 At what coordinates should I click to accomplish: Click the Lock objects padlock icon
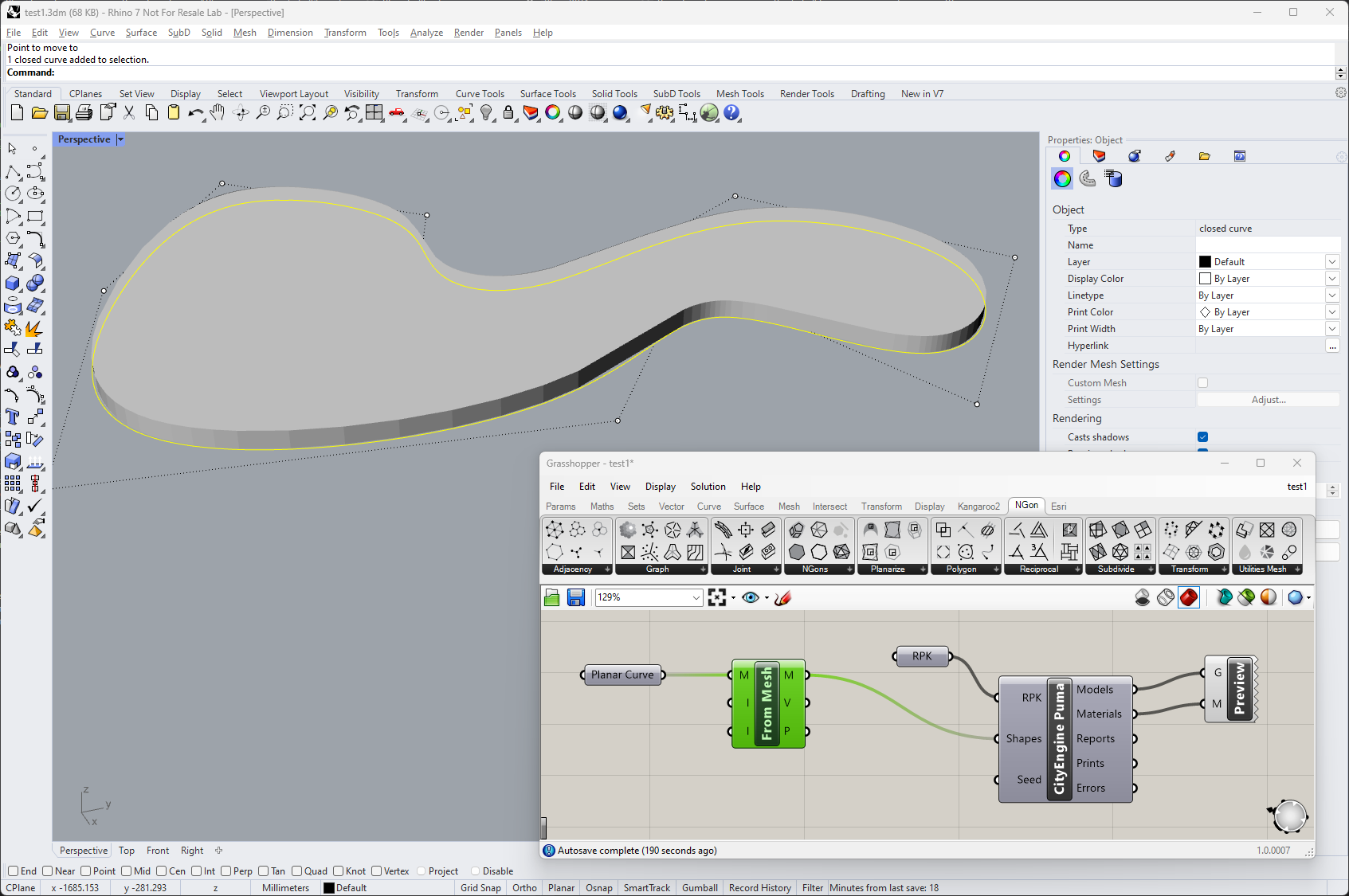point(508,113)
